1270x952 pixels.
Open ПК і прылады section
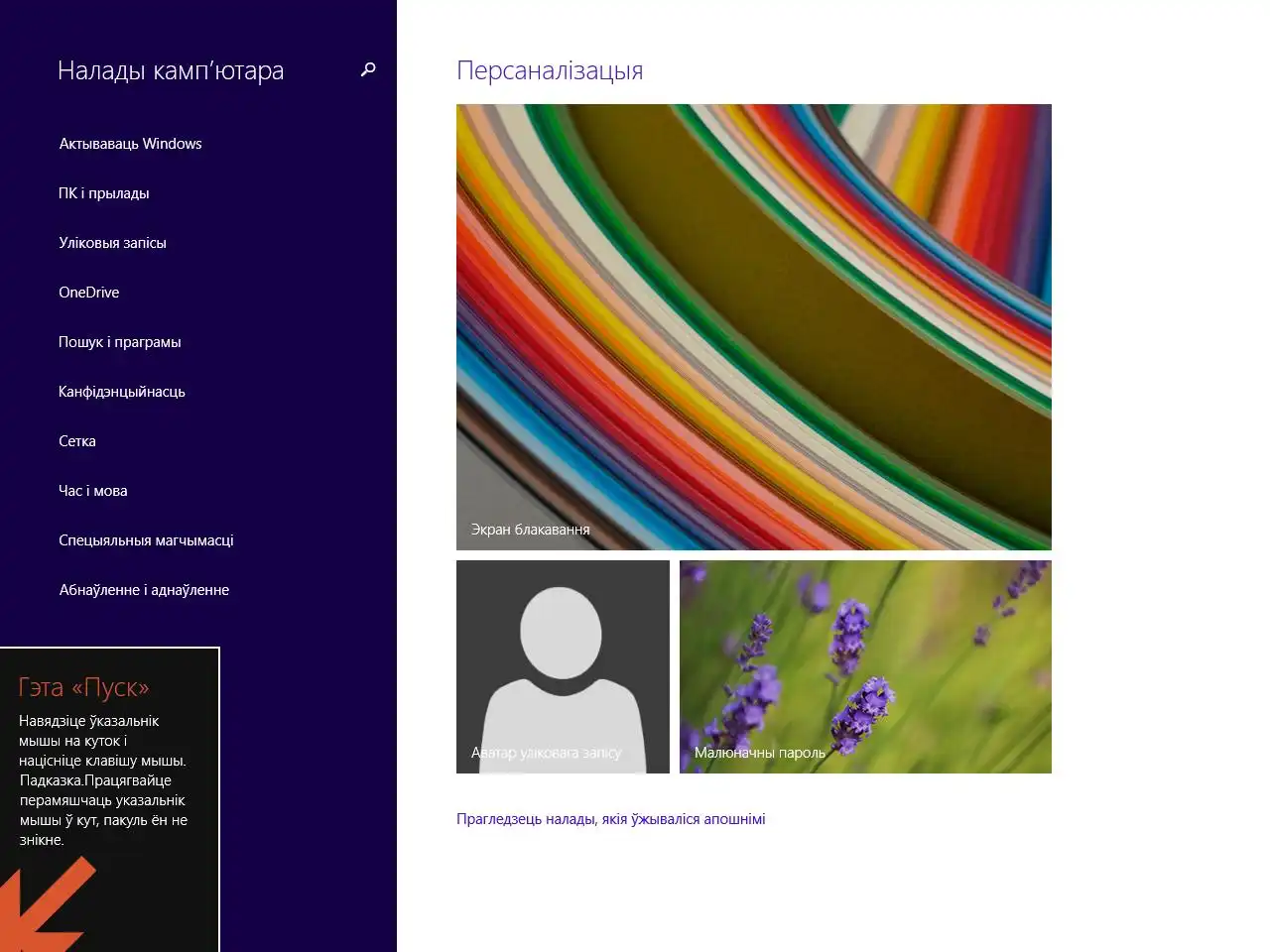[104, 193]
